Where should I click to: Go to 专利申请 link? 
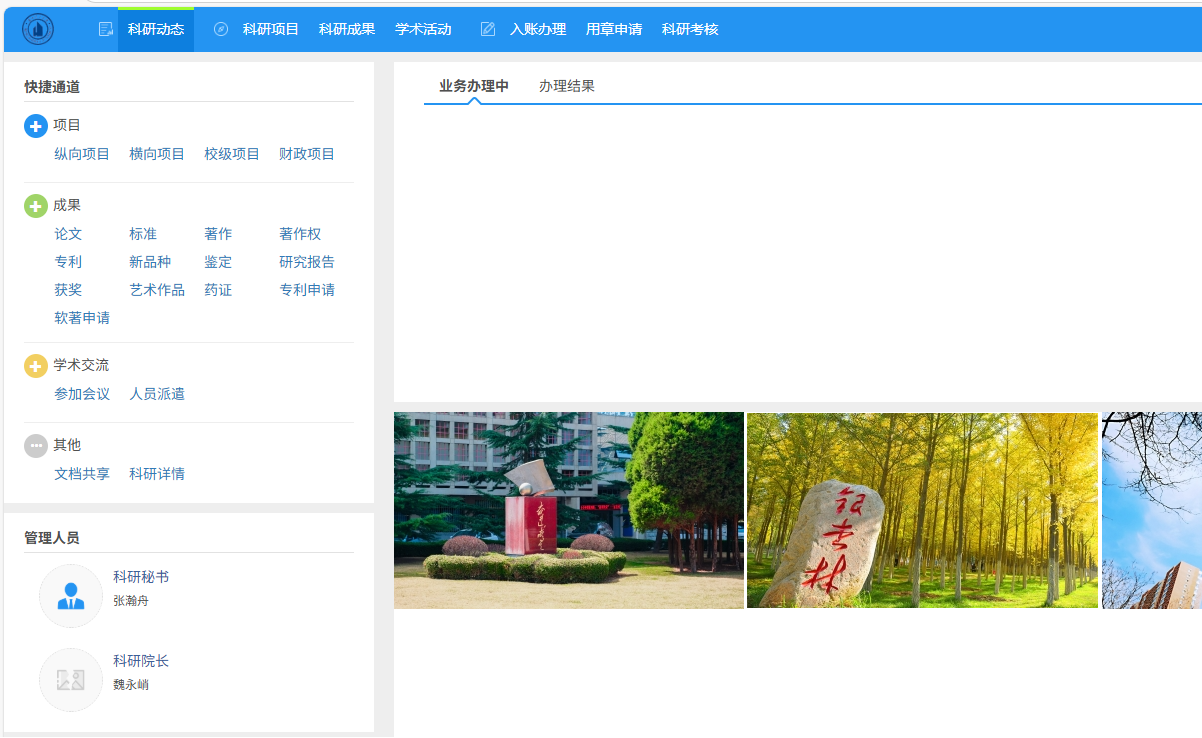[x=307, y=290]
